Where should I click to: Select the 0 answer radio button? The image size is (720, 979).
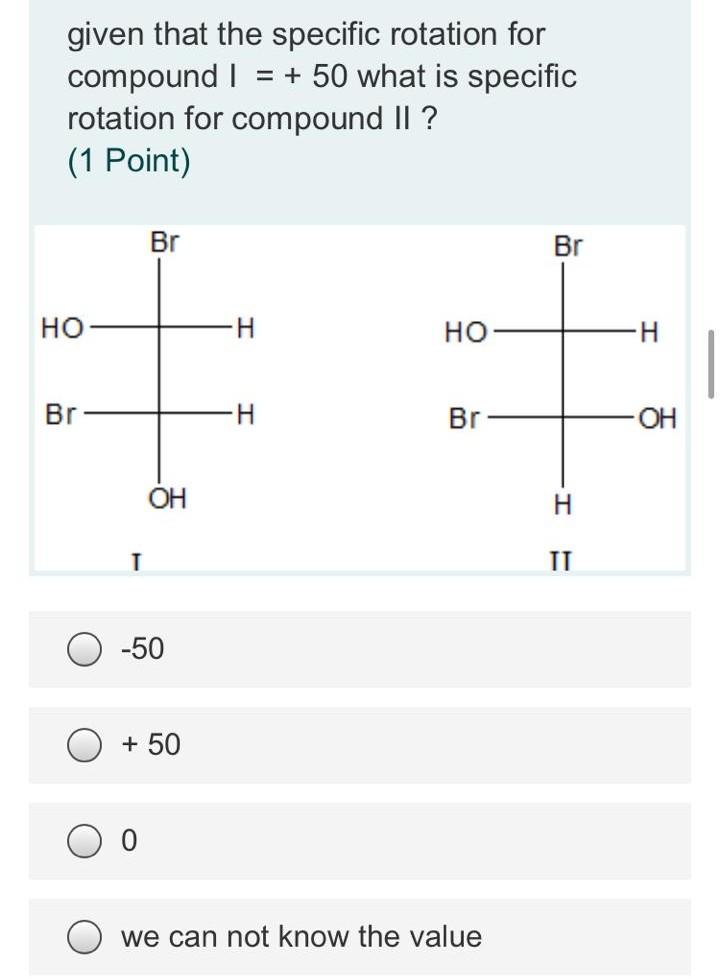(x=84, y=840)
